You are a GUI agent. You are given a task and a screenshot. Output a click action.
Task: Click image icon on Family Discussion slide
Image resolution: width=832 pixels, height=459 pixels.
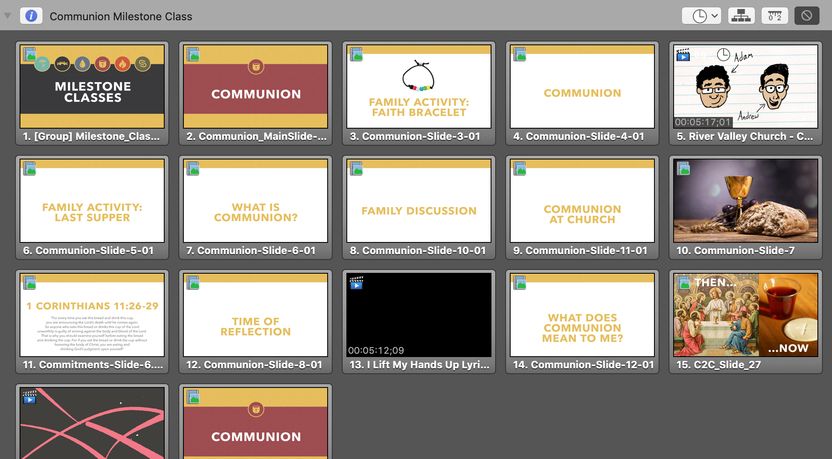(356, 168)
